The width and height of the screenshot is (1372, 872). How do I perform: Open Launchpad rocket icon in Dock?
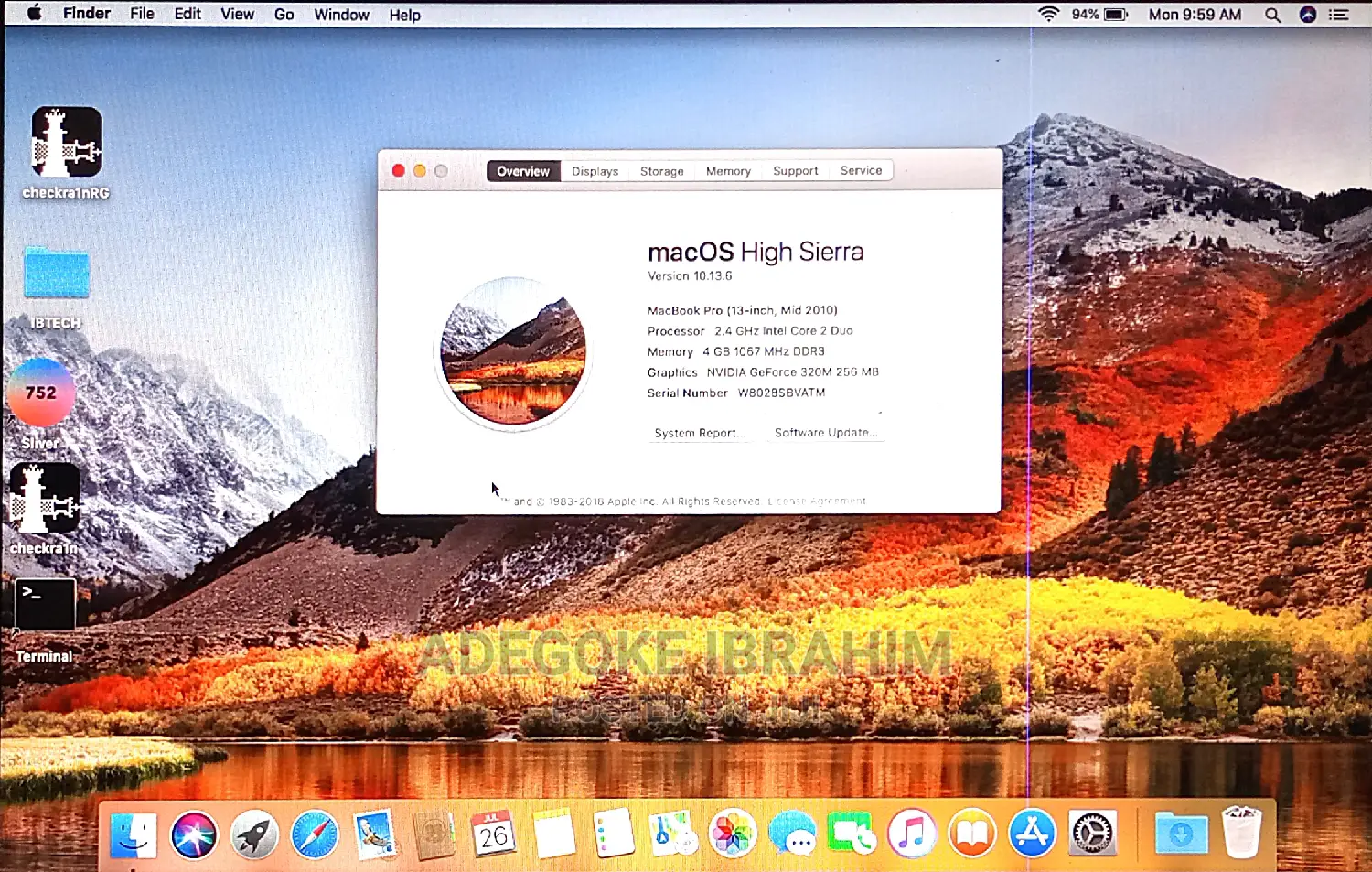pos(254,834)
